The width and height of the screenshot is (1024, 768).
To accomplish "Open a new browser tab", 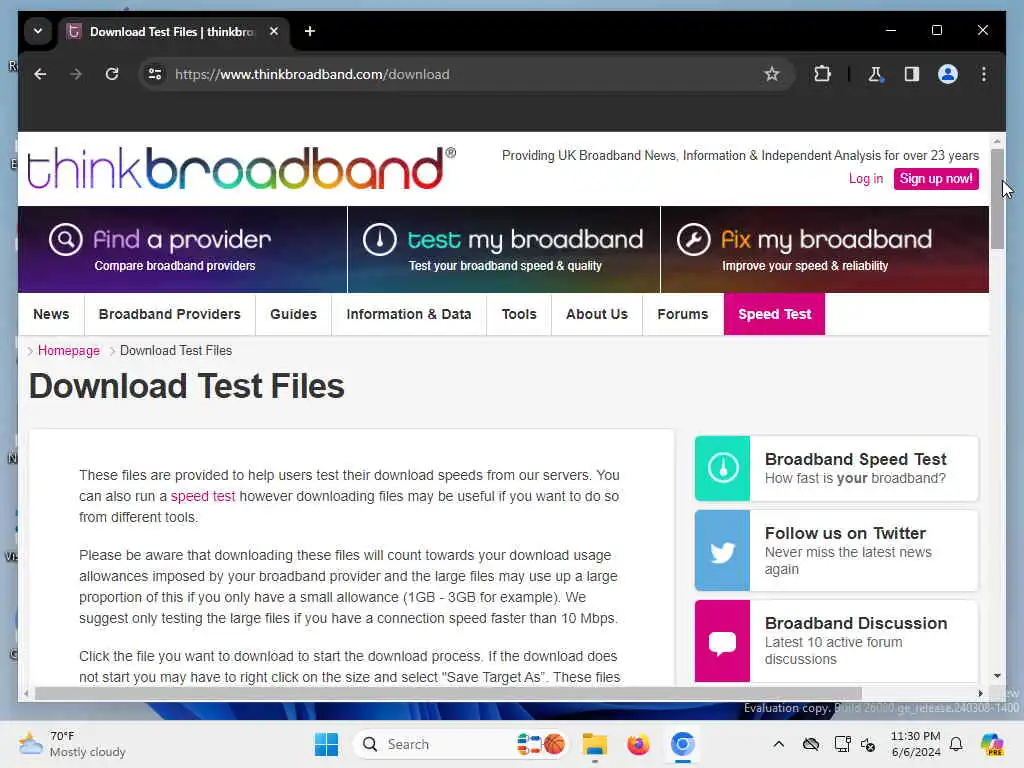I will [x=310, y=31].
